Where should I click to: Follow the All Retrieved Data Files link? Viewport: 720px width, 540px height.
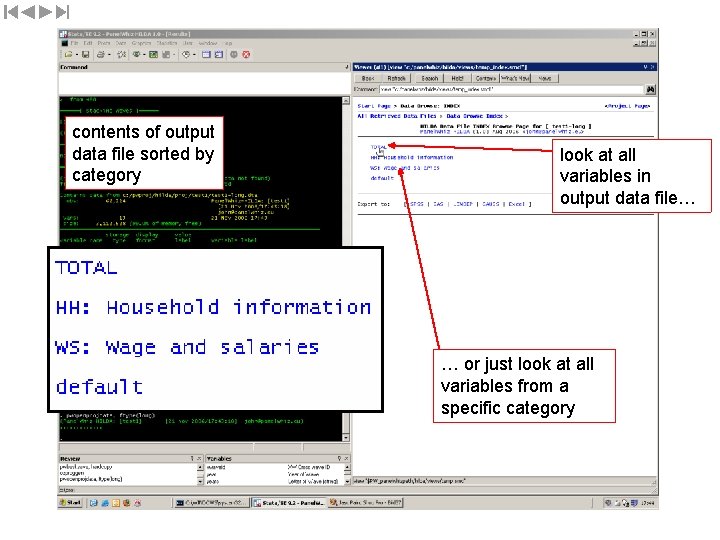point(397,116)
